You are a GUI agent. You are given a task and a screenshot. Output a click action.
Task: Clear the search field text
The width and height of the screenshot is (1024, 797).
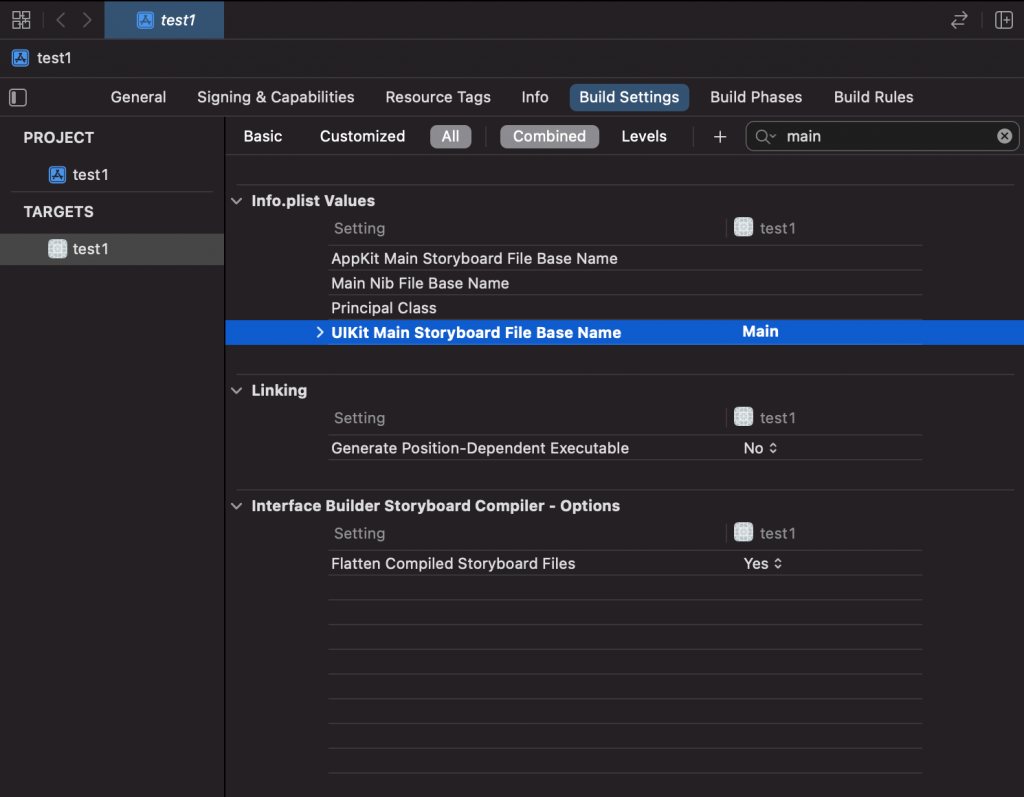(x=1004, y=136)
